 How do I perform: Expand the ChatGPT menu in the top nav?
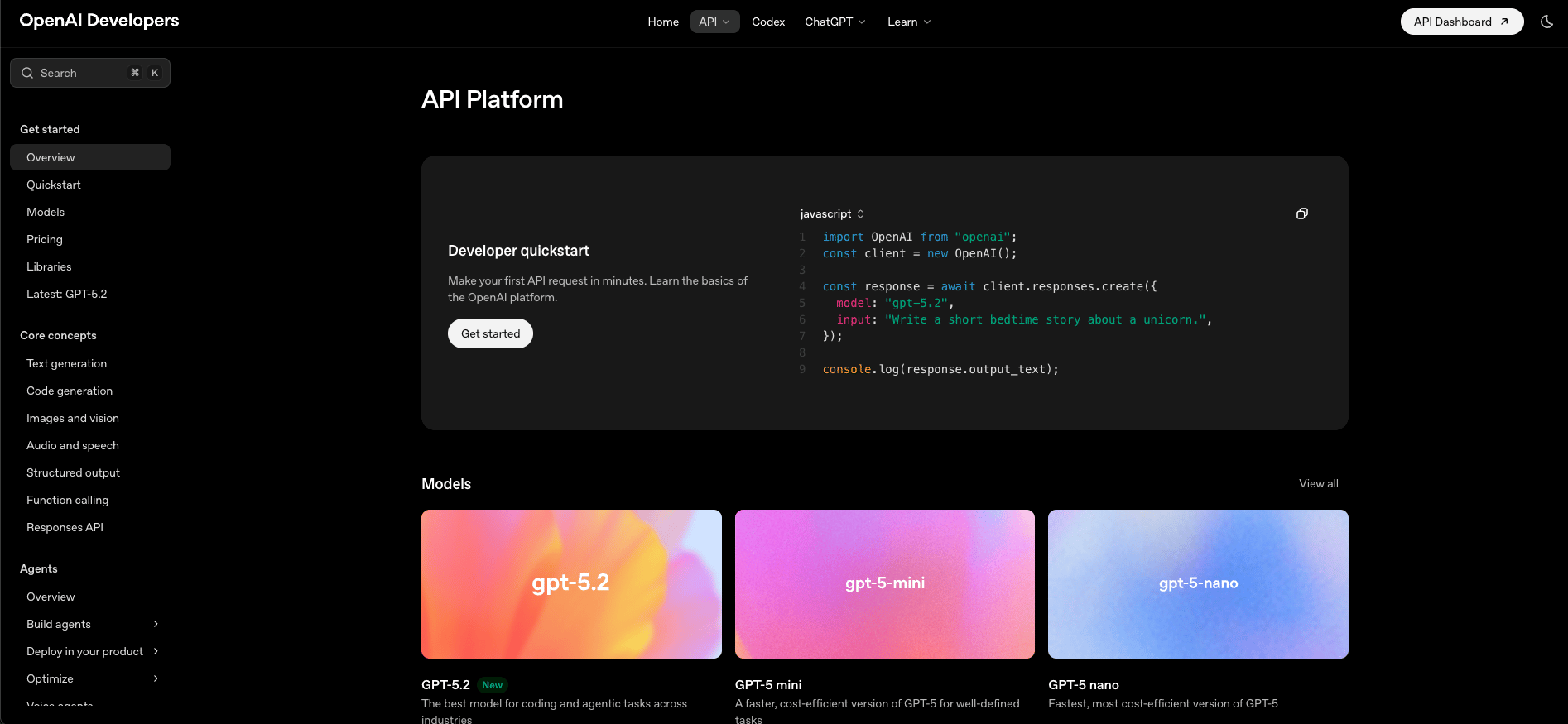click(x=835, y=22)
